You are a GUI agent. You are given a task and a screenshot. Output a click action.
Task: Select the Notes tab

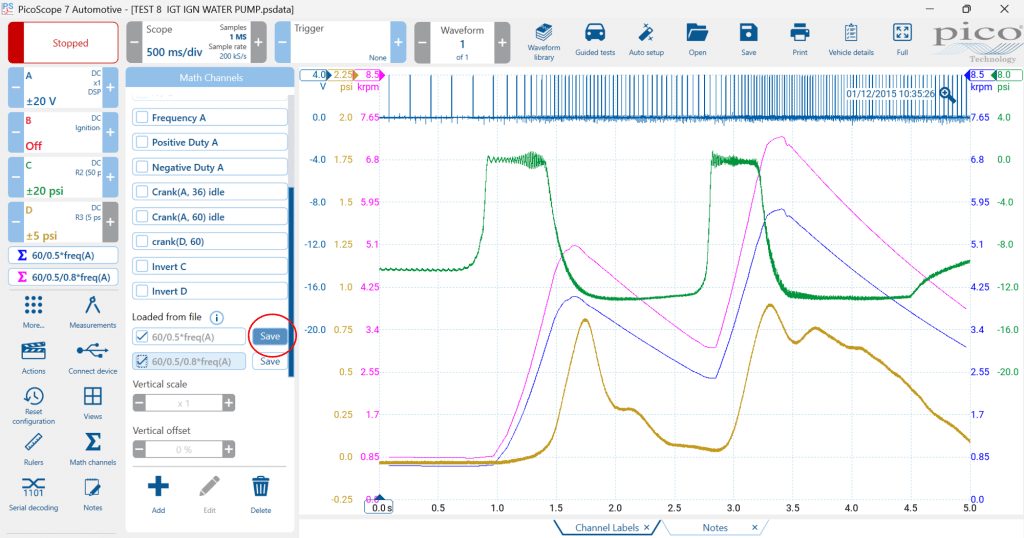pyautogui.click(x=715, y=528)
